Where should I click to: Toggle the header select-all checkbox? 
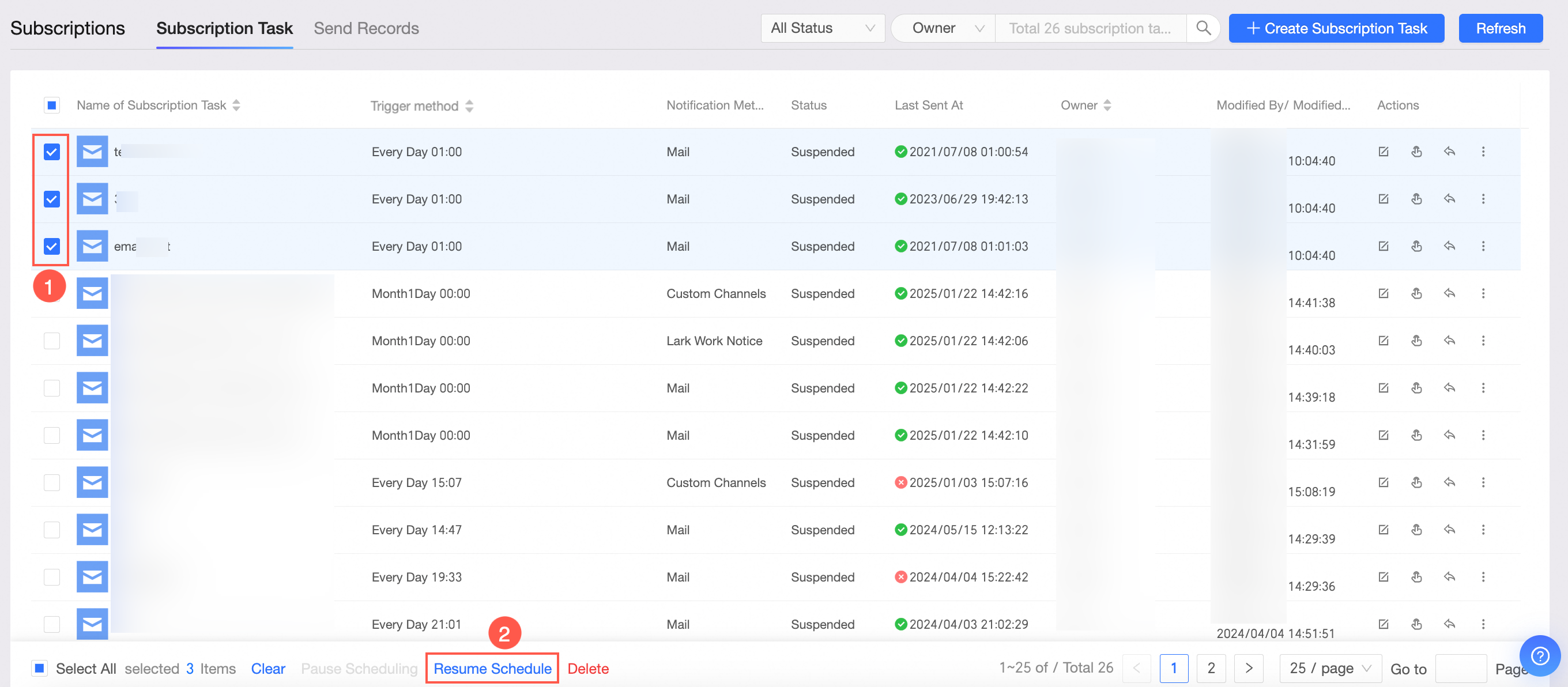pyautogui.click(x=52, y=105)
